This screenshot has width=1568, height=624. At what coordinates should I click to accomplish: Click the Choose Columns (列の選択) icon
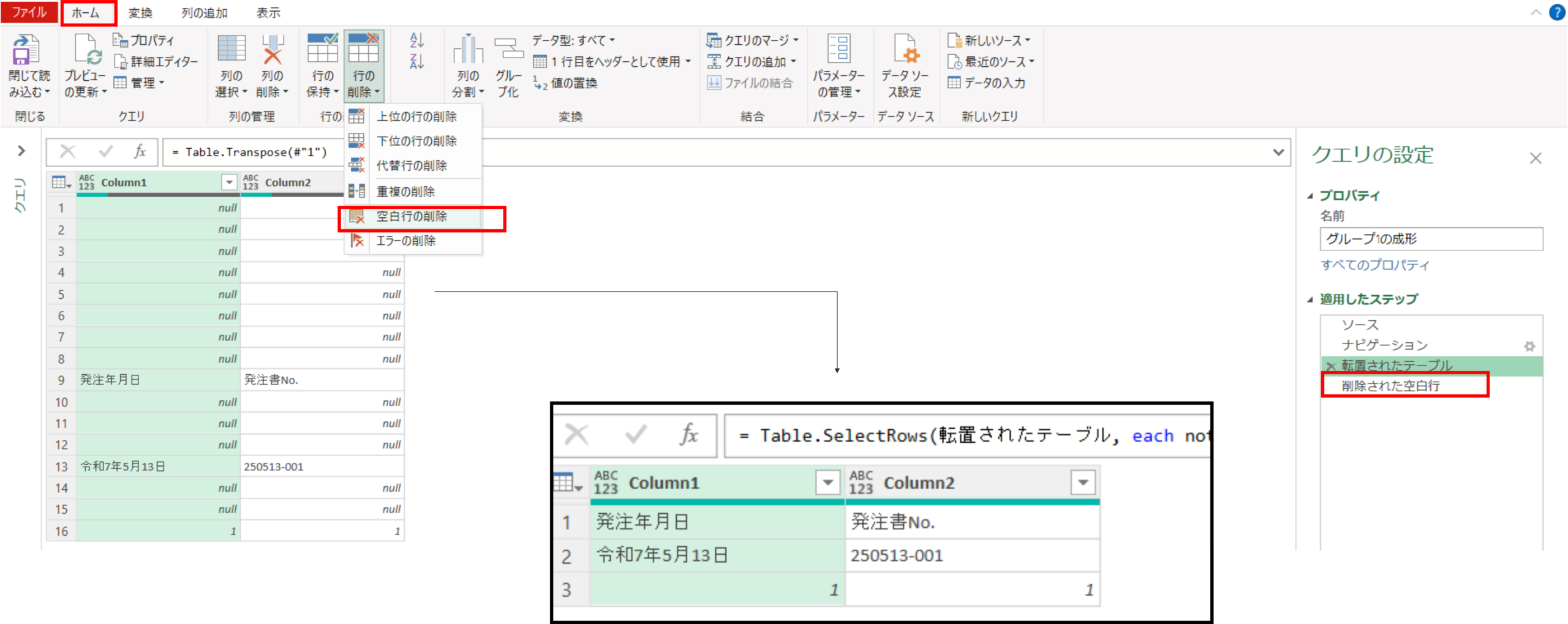pyautogui.click(x=232, y=49)
